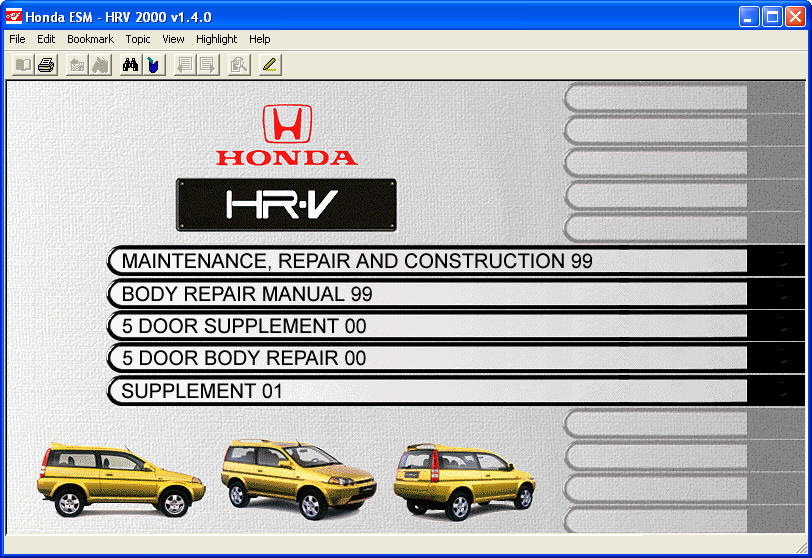
Task: Open the Topic menu
Action: coord(138,39)
